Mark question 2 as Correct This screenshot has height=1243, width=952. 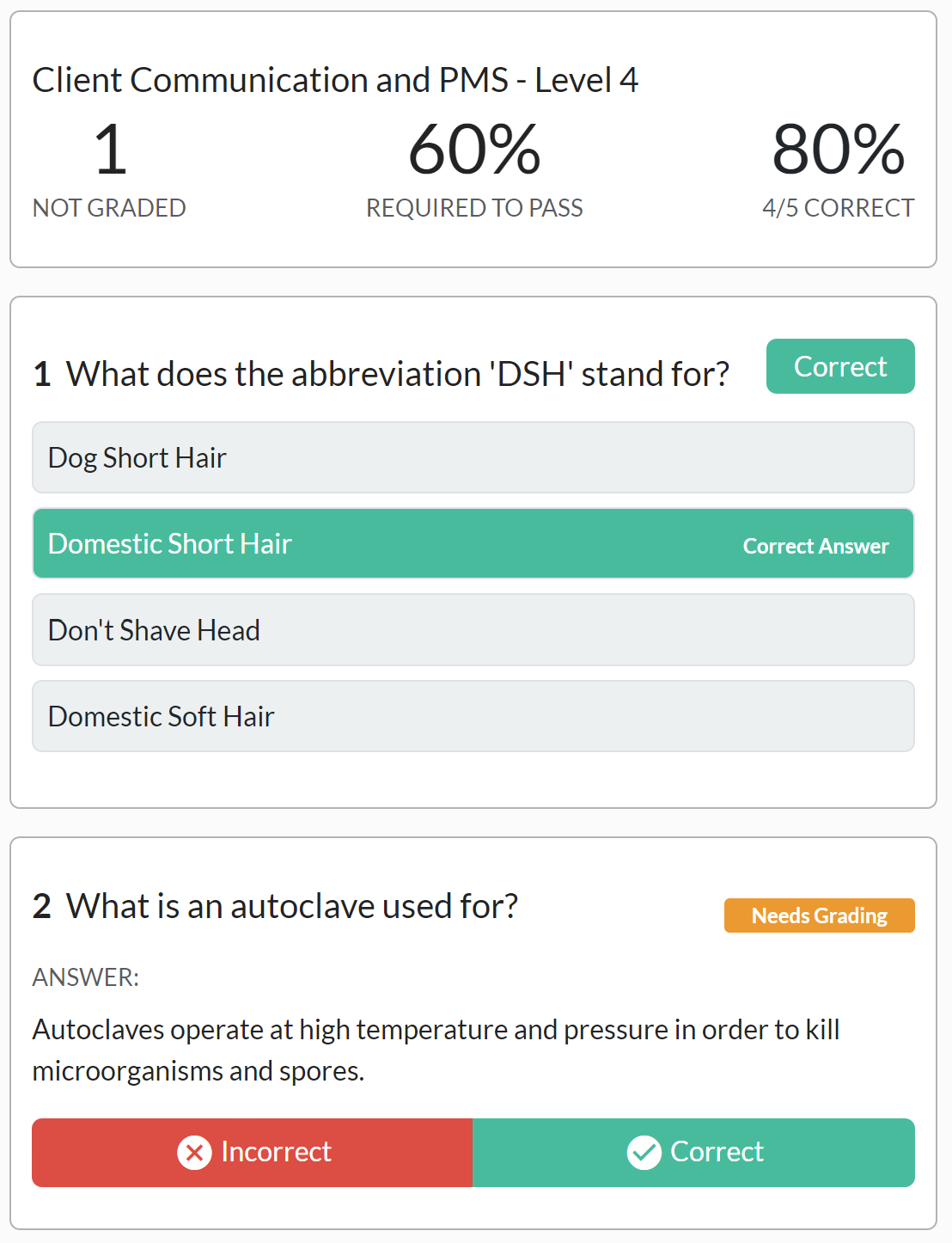(694, 1152)
